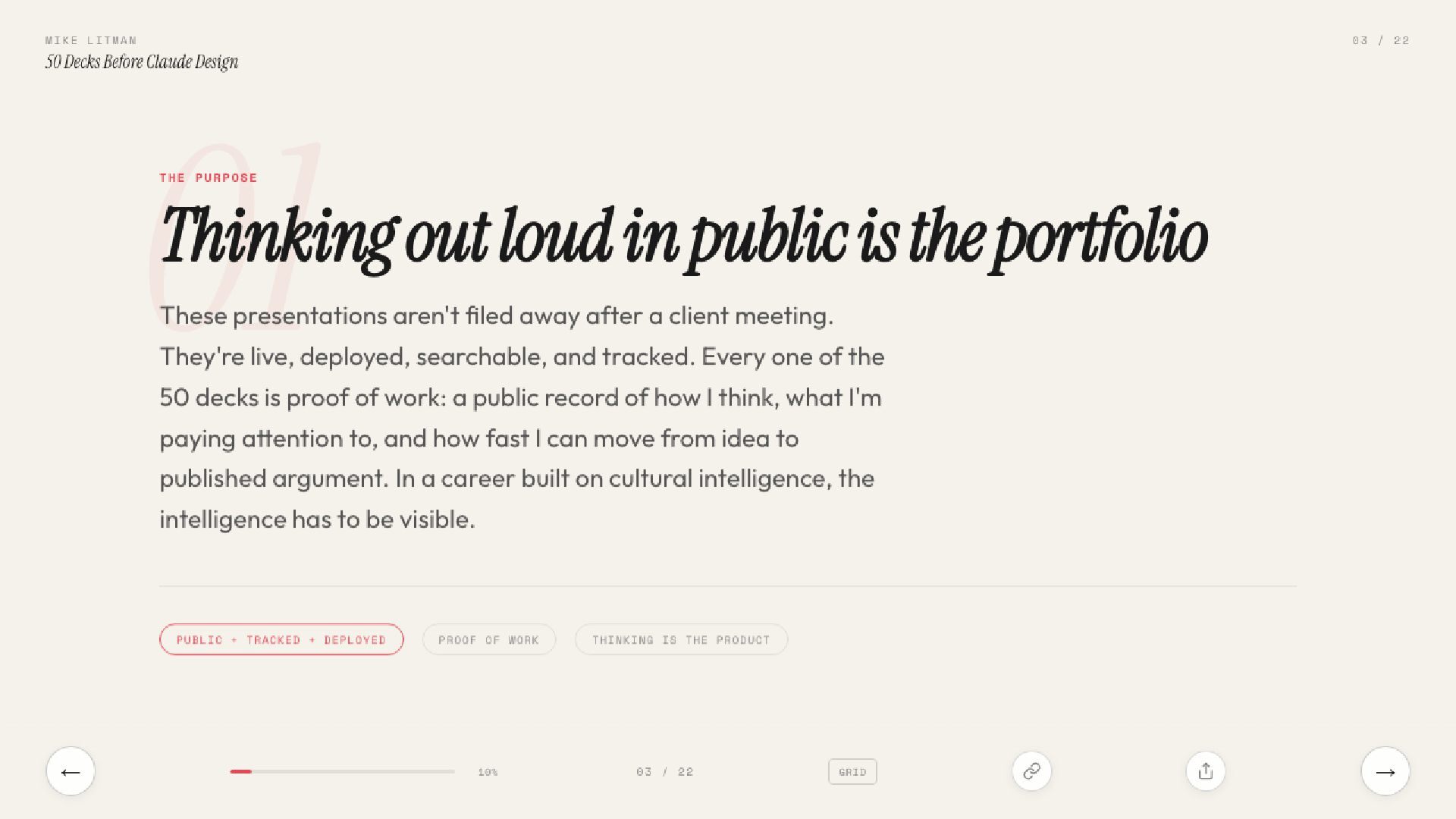Viewport: 1456px width, 819px height.
Task: Click the Thinking out loud headline
Action: 682,237
